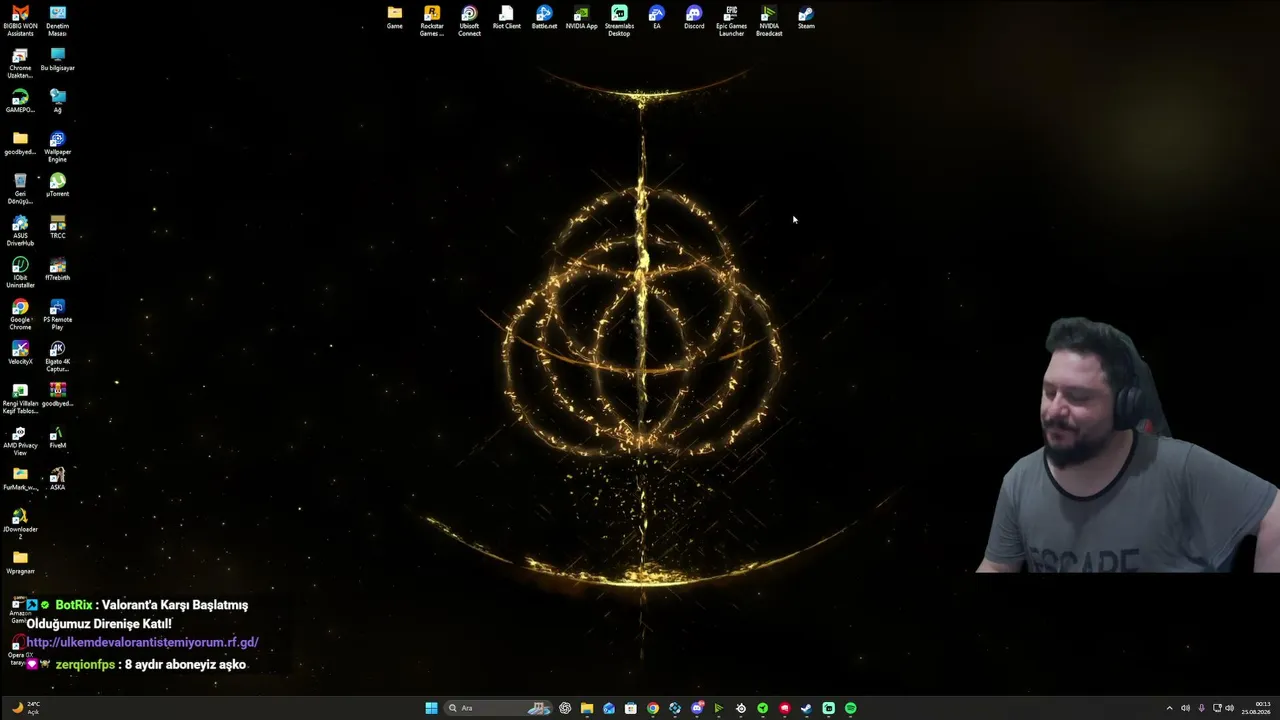Screen dimensions: 1280x720
Task: Select the Wpragnarr folder icon
Action: coord(20,564)
